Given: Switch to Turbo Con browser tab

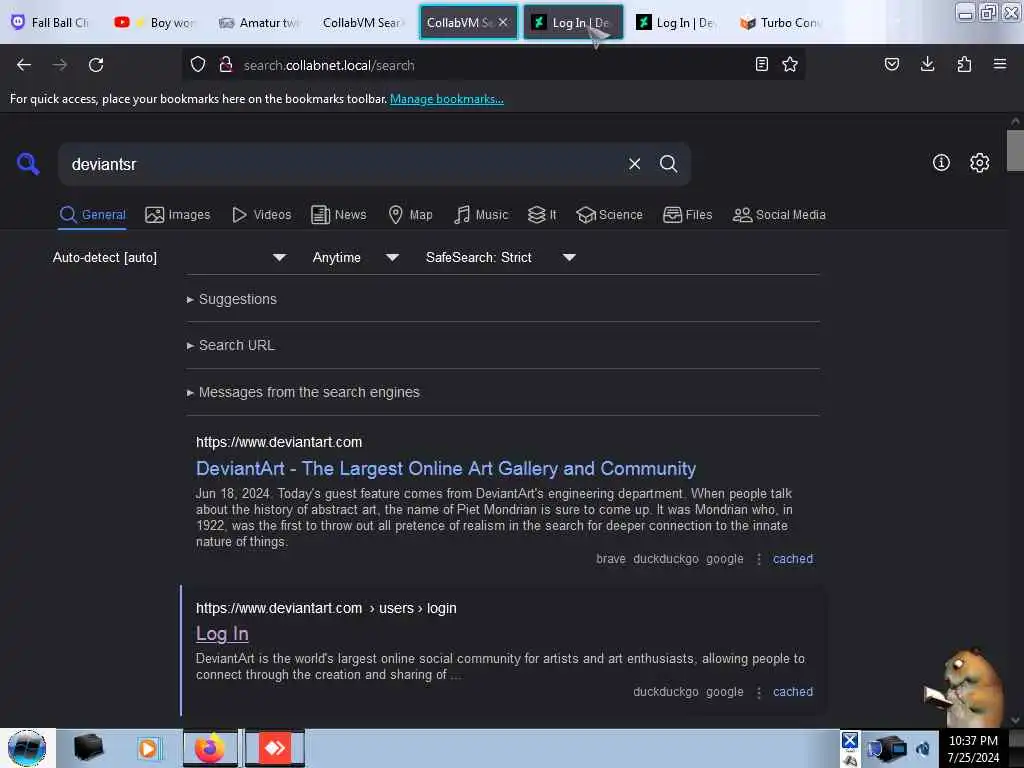Looking at the screenshot, I should [x=780, y=22].
